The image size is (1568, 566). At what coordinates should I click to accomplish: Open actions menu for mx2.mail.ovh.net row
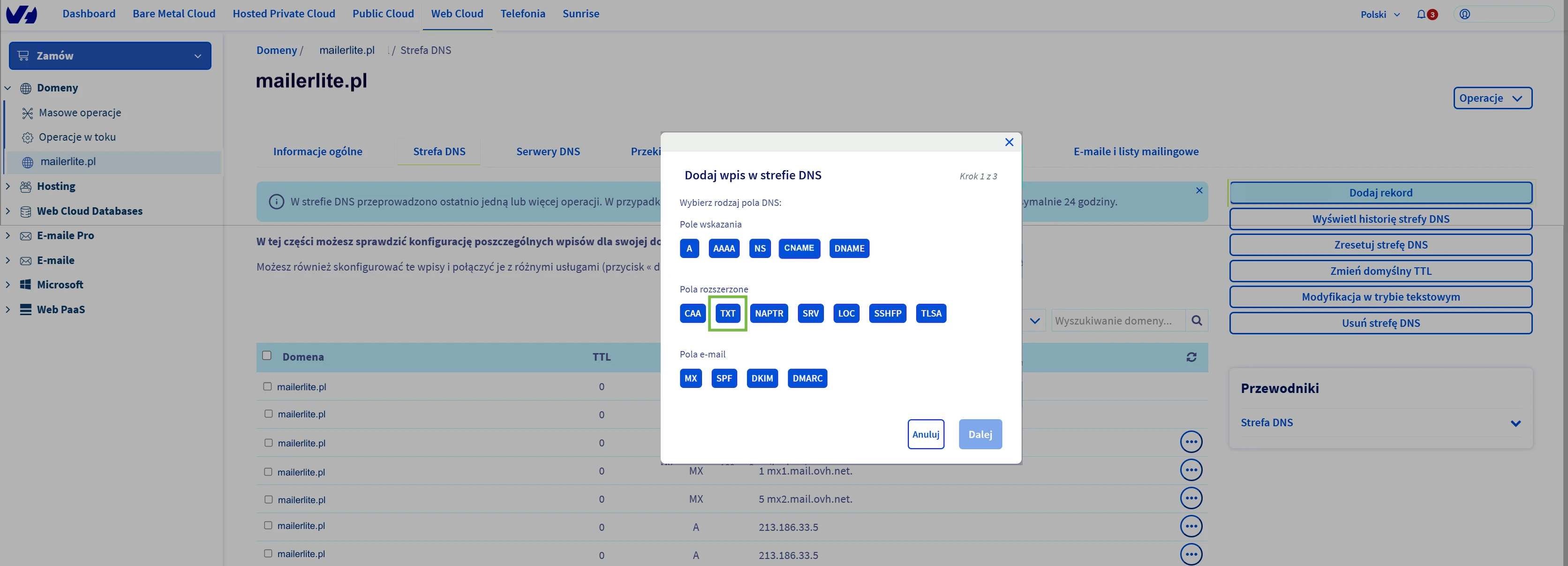[1191, 498]
